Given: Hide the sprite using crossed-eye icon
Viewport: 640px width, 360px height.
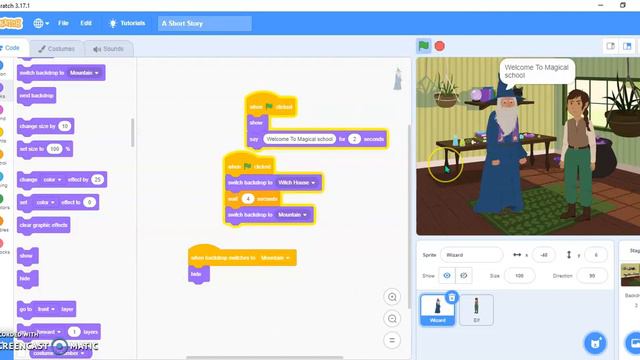Looking at the screenshot, I should point(464,276).
